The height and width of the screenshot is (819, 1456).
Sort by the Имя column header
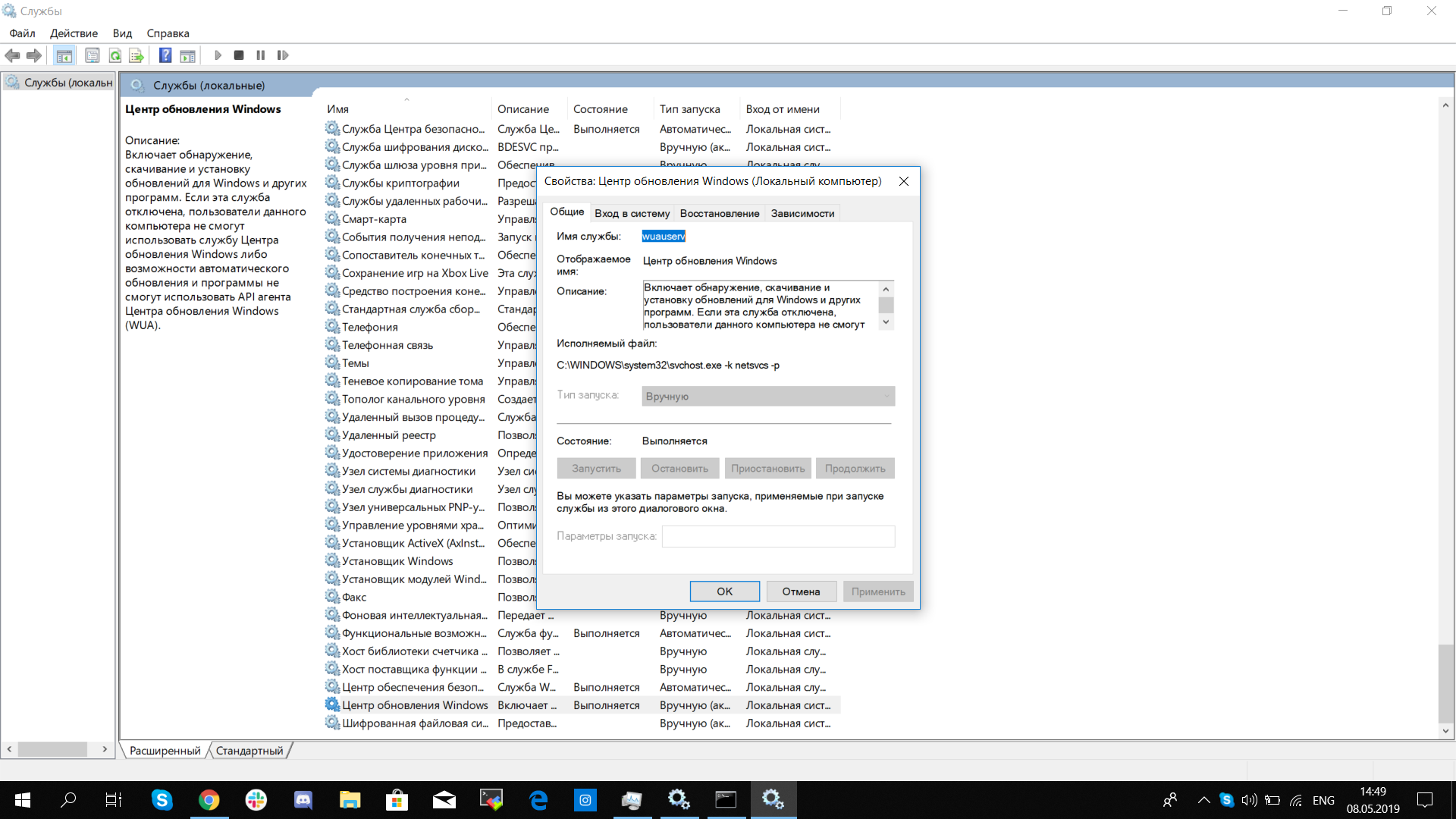click(x=406, y=109)
